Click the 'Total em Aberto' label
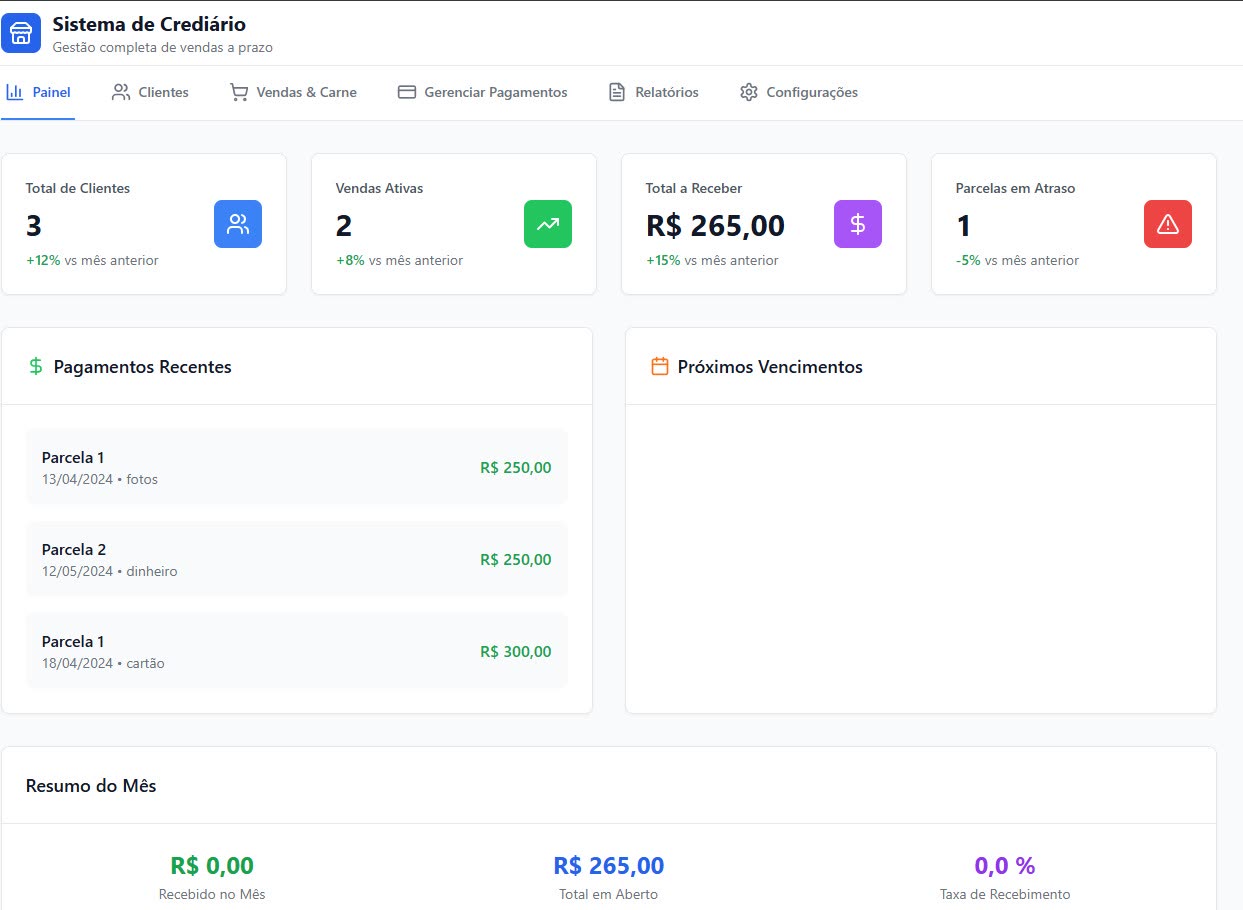Image resolution: width=1243 pixels, height=910 pixels. pos(609,894)
